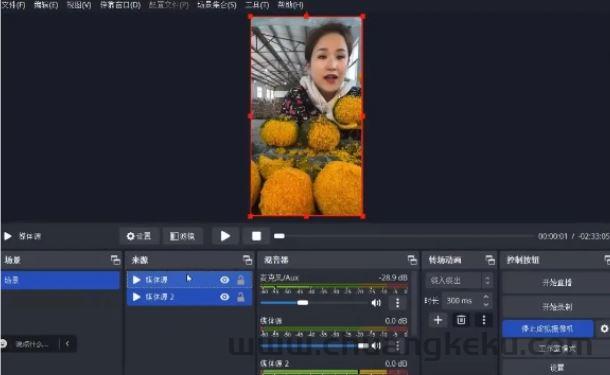
Task: Click the 开始直播 start streaming button
Action: click(x=556, y=282)
